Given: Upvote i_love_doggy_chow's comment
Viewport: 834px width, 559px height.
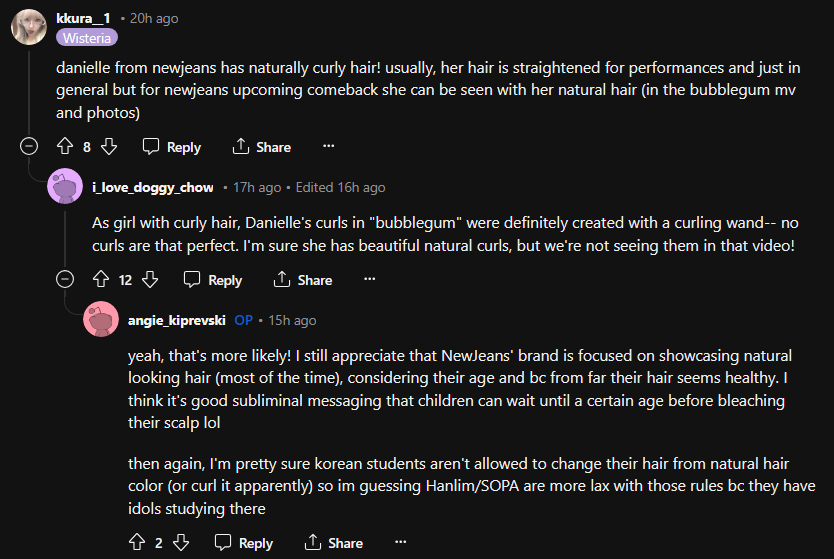Looking at the screenshot, I should pyautogui.click(x=100, y=280).
